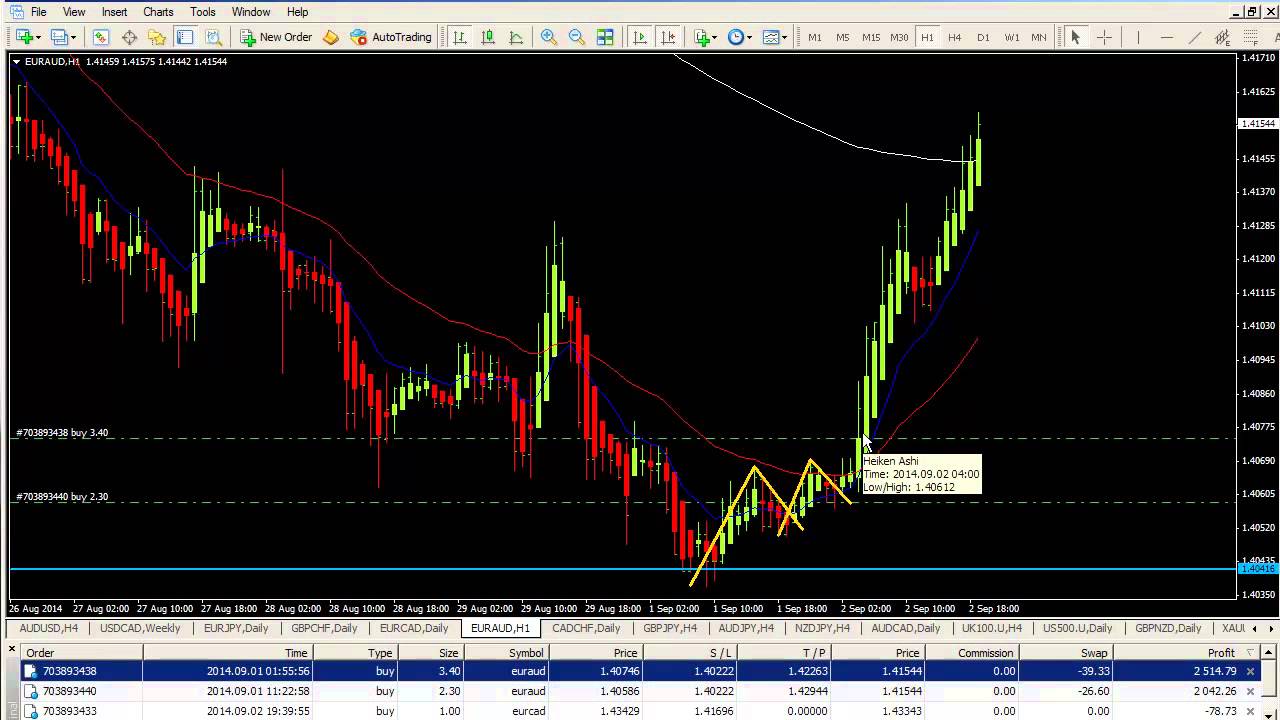Show the Market Watch window
Viewport: 1280px width, 720px height.
click(x=101, y=37)
